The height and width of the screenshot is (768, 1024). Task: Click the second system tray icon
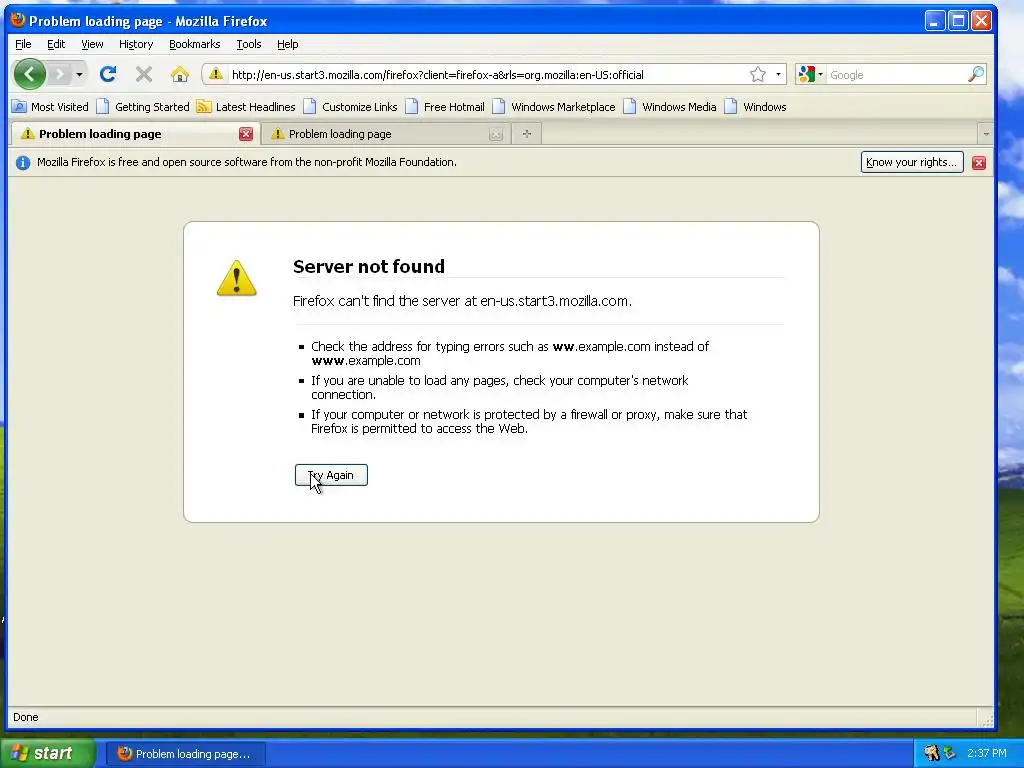(950, 753)
